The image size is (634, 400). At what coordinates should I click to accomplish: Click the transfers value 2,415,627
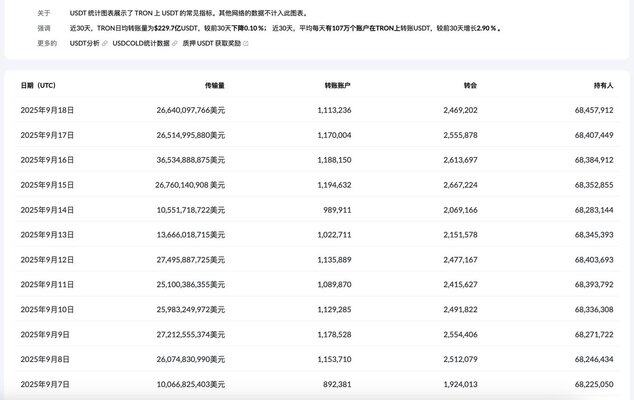pos(460,285)
